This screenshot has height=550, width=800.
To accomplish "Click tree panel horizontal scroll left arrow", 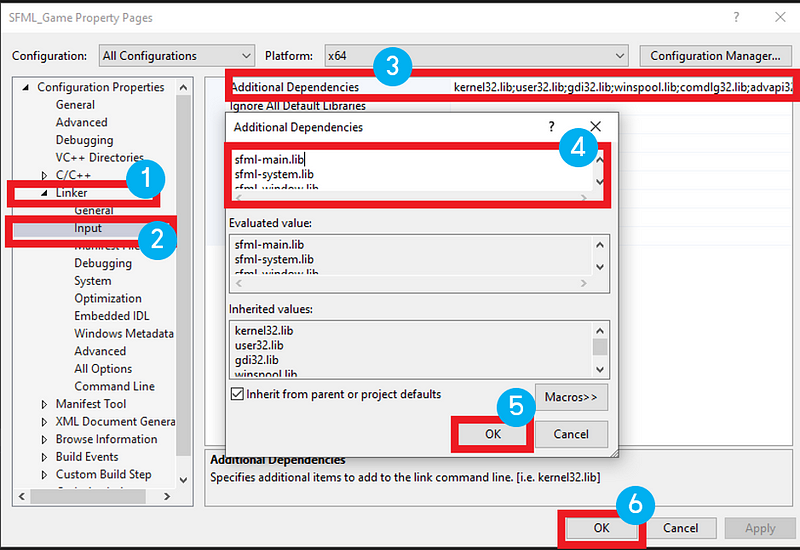I will (21, 496).
